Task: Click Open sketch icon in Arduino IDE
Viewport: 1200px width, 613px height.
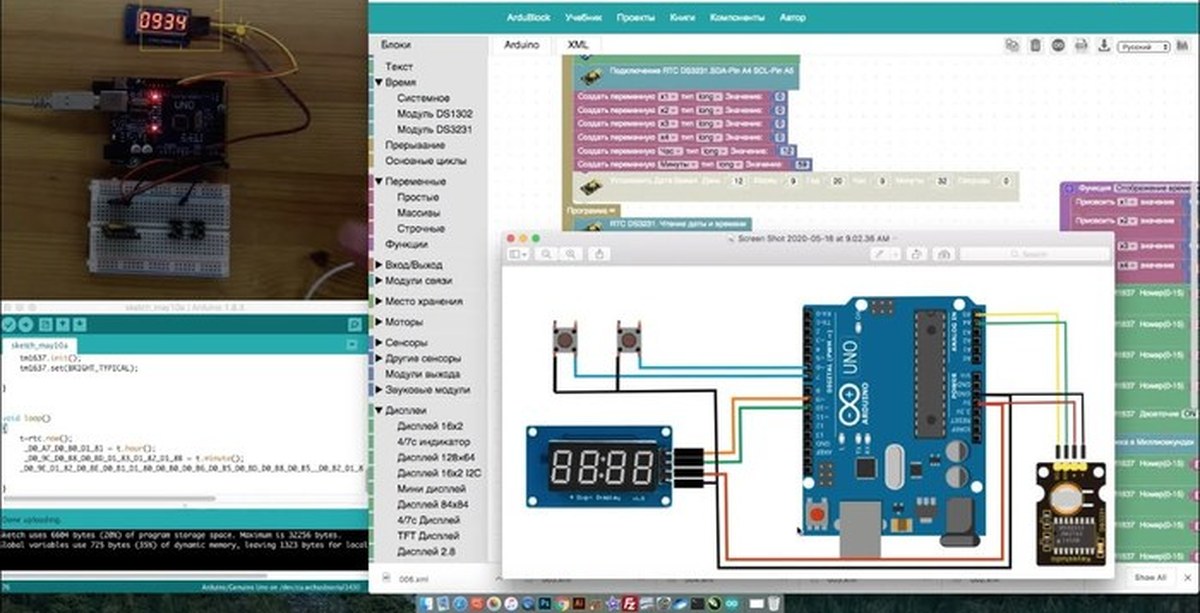Action: click(x=61, y=326)
